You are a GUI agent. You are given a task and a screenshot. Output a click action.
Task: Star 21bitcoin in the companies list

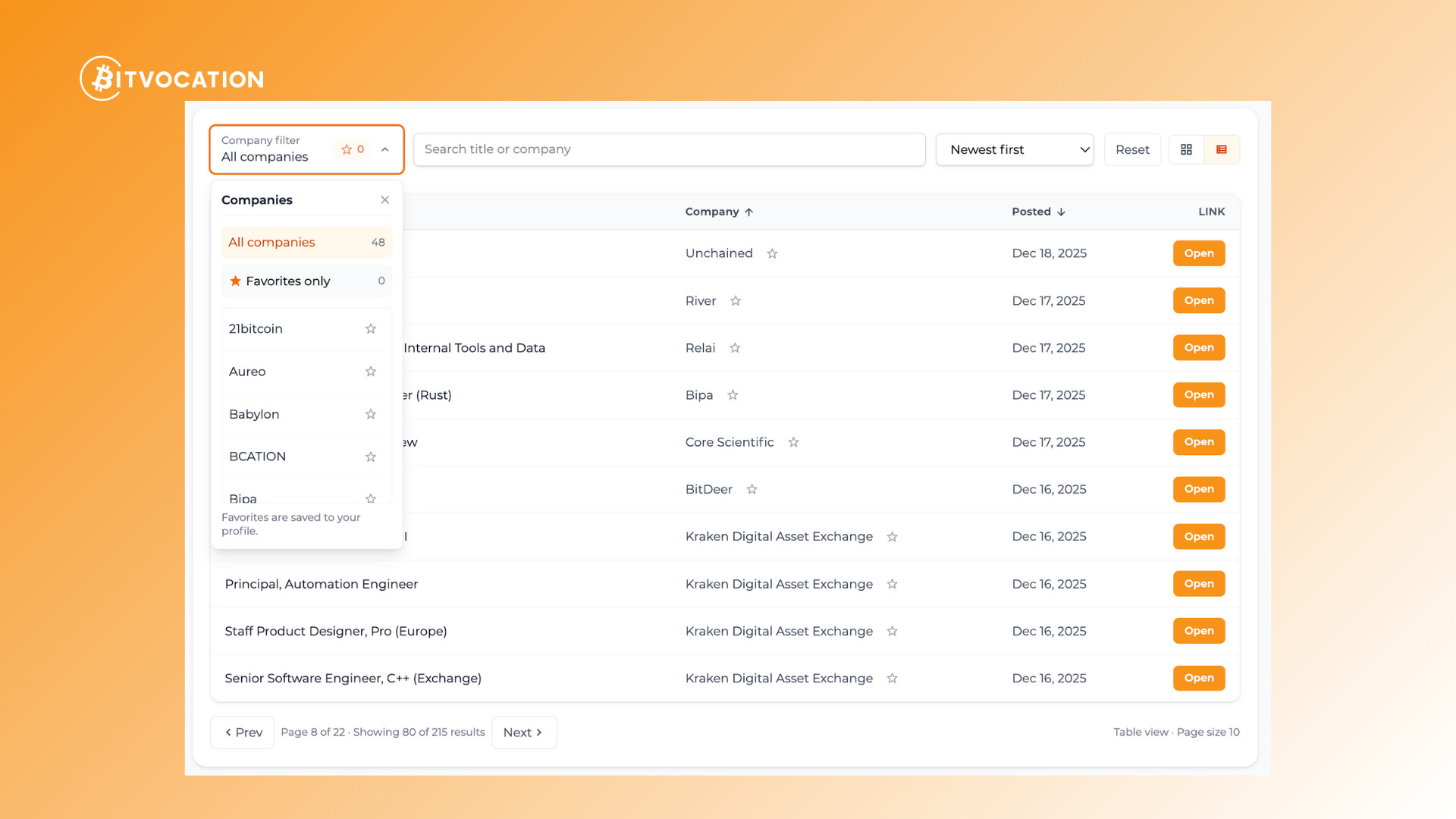point(370,328)
